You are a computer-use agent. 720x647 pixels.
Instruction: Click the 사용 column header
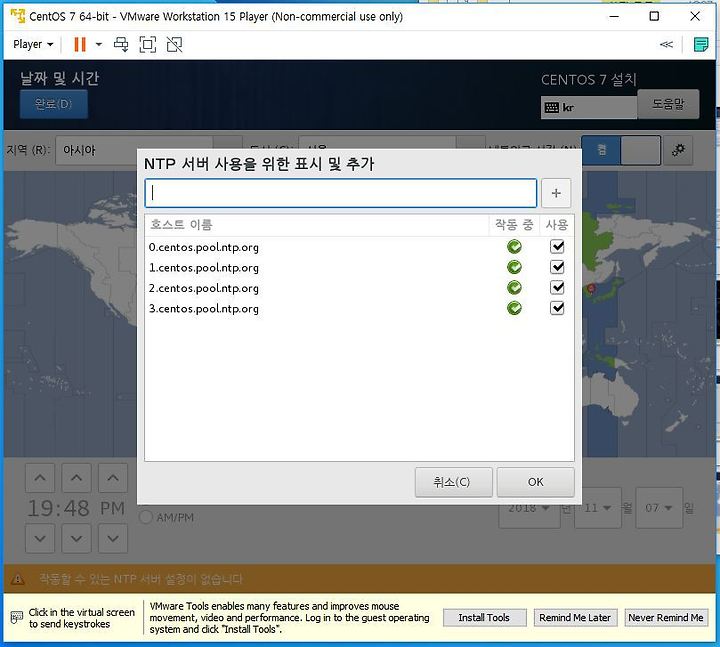pyautogui.click(x=557, y=225)
